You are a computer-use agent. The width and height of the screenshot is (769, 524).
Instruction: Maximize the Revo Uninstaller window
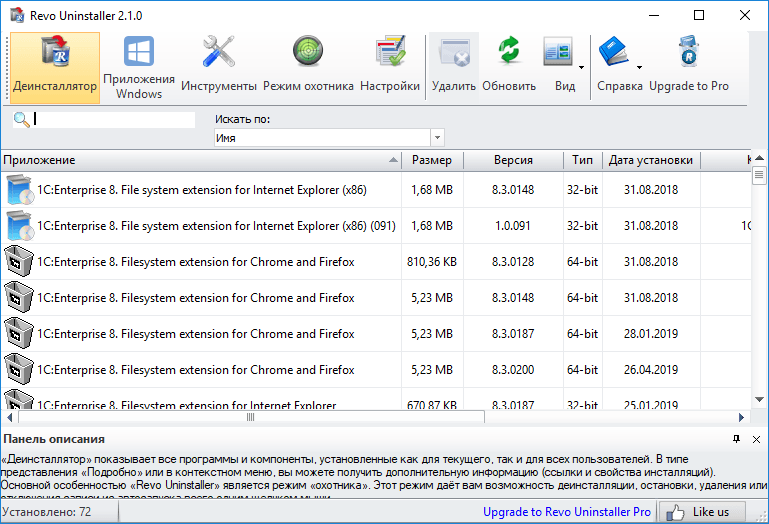coord(699,15)
